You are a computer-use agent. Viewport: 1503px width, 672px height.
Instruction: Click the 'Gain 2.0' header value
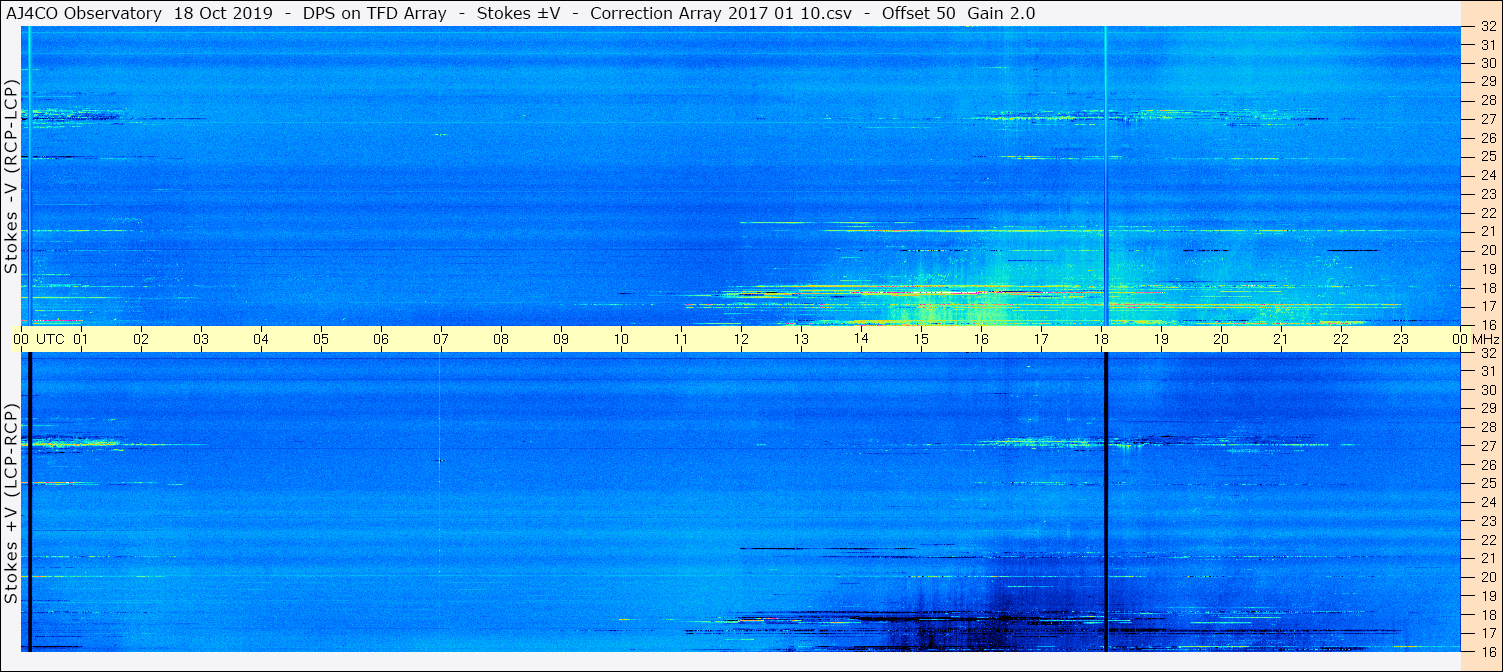[1001, 14]
